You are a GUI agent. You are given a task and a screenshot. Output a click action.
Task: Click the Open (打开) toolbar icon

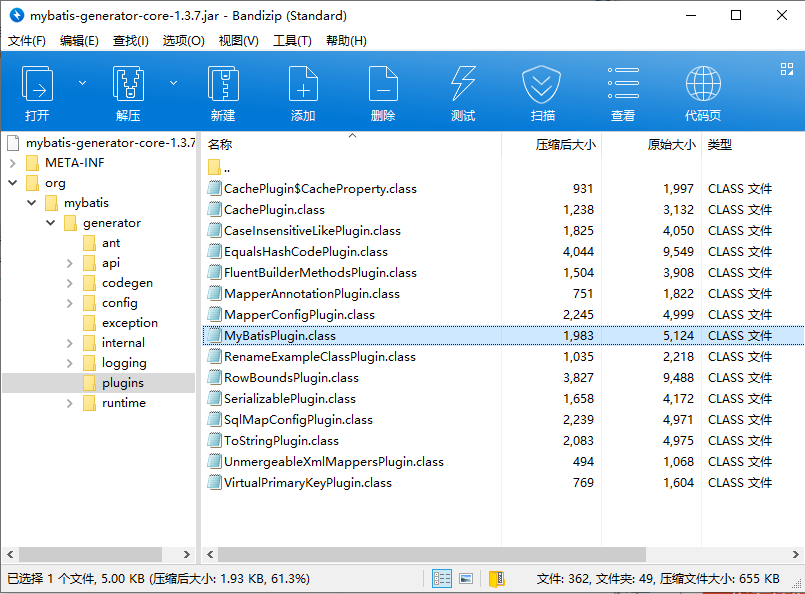[37, 84]
